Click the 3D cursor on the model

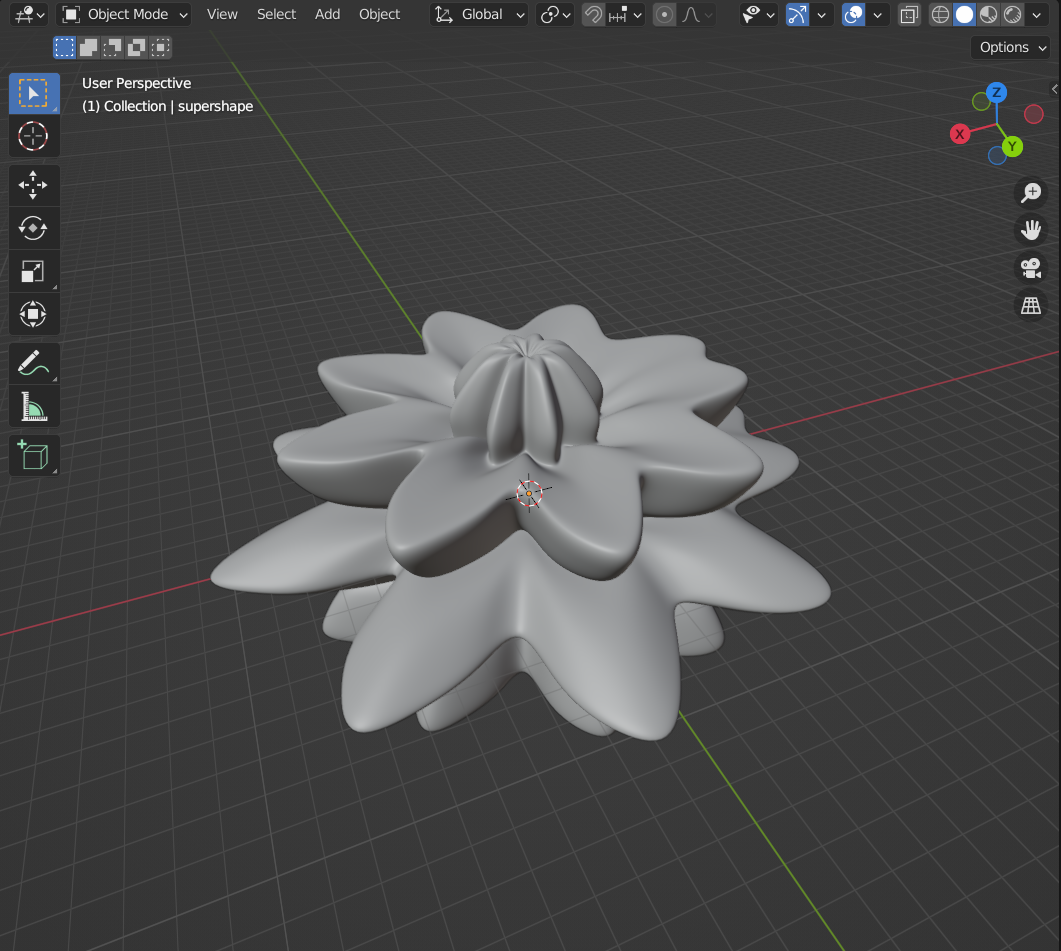(529, 493)
